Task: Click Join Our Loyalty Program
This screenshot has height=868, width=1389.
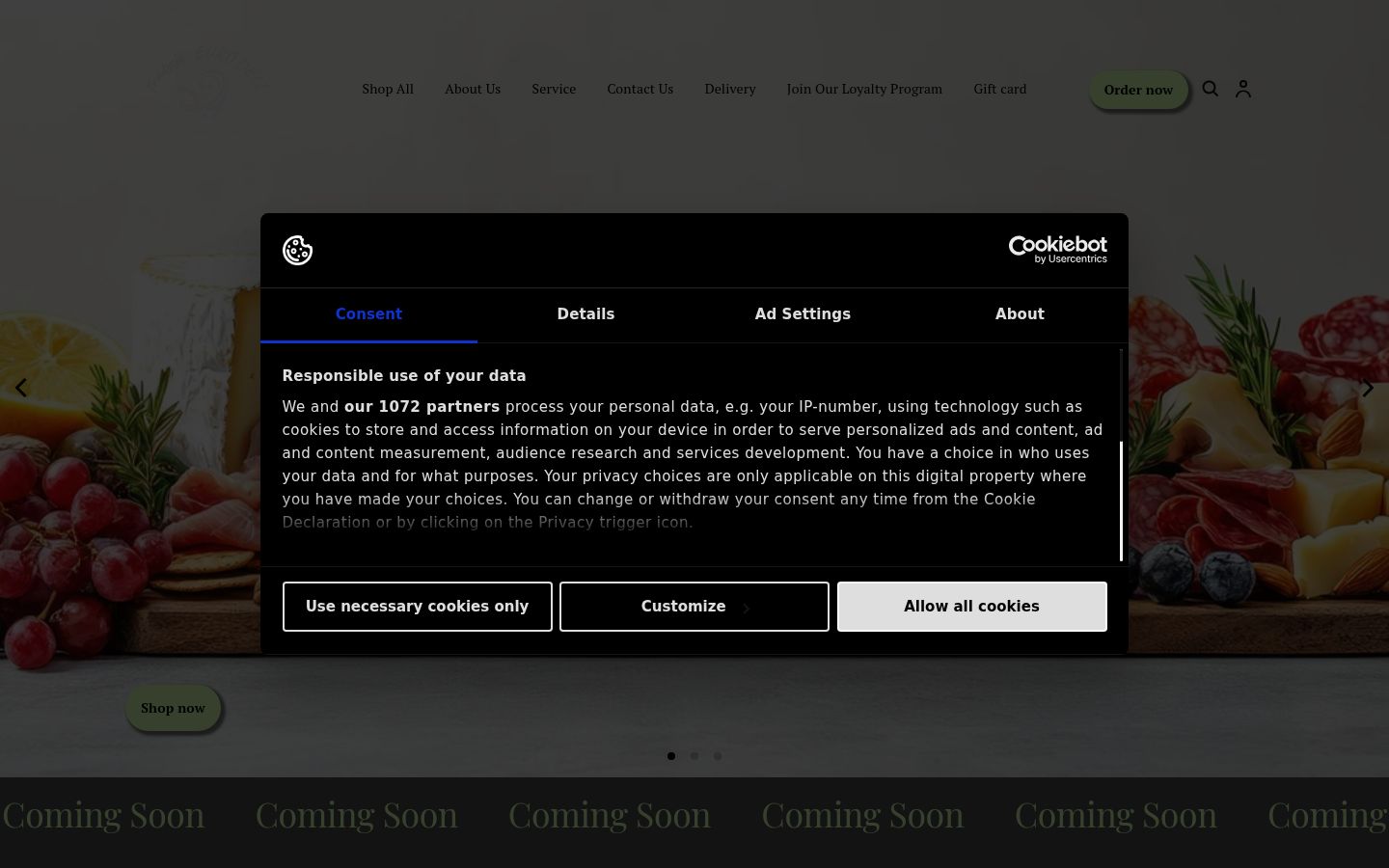Action: point(864,89)
